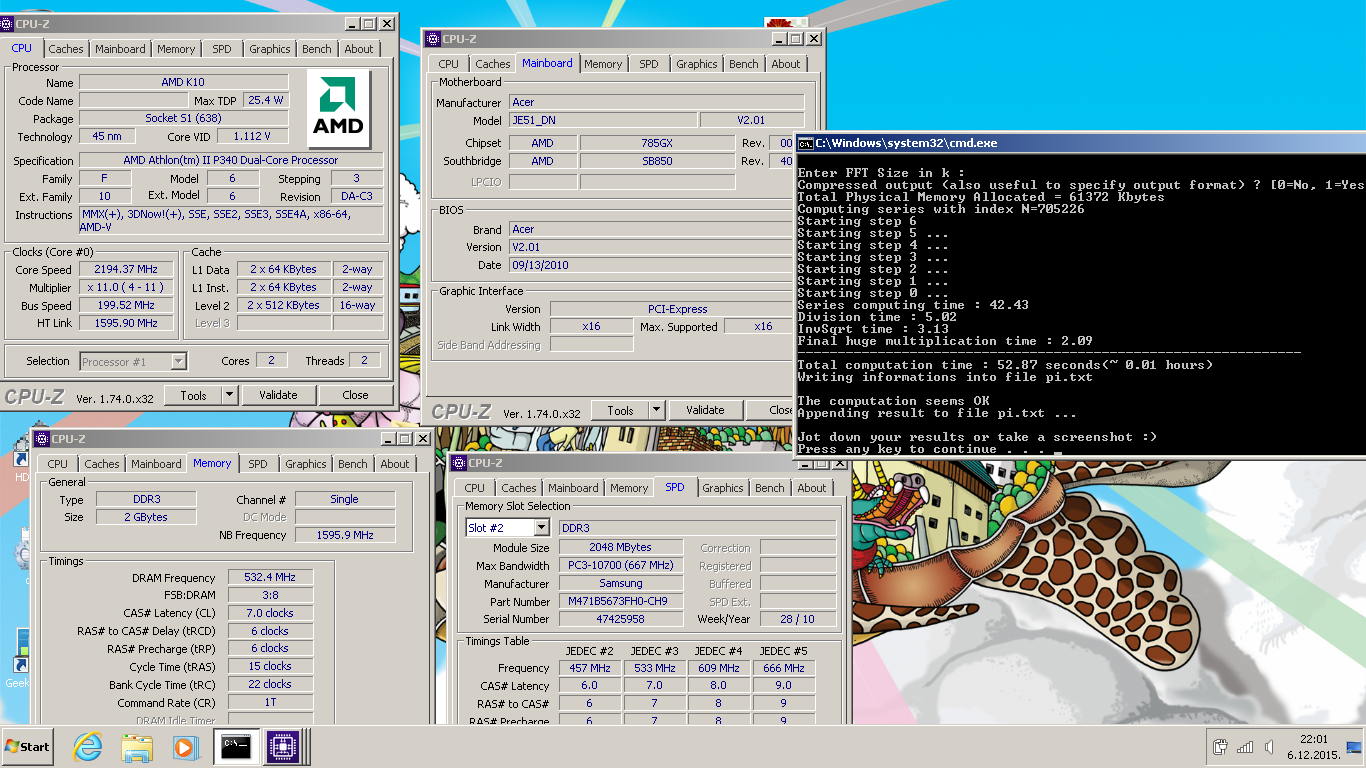Open About tab in the SPD window
Image resolution: width=1366 pixels, height=768 pixels.
812,488
